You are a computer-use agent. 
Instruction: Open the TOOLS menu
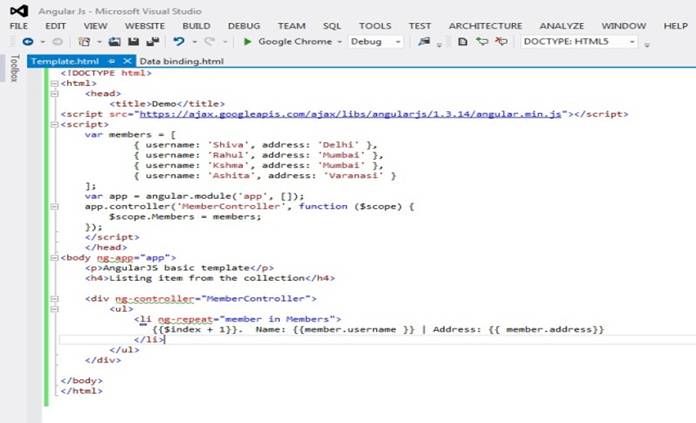click(375, 26)
